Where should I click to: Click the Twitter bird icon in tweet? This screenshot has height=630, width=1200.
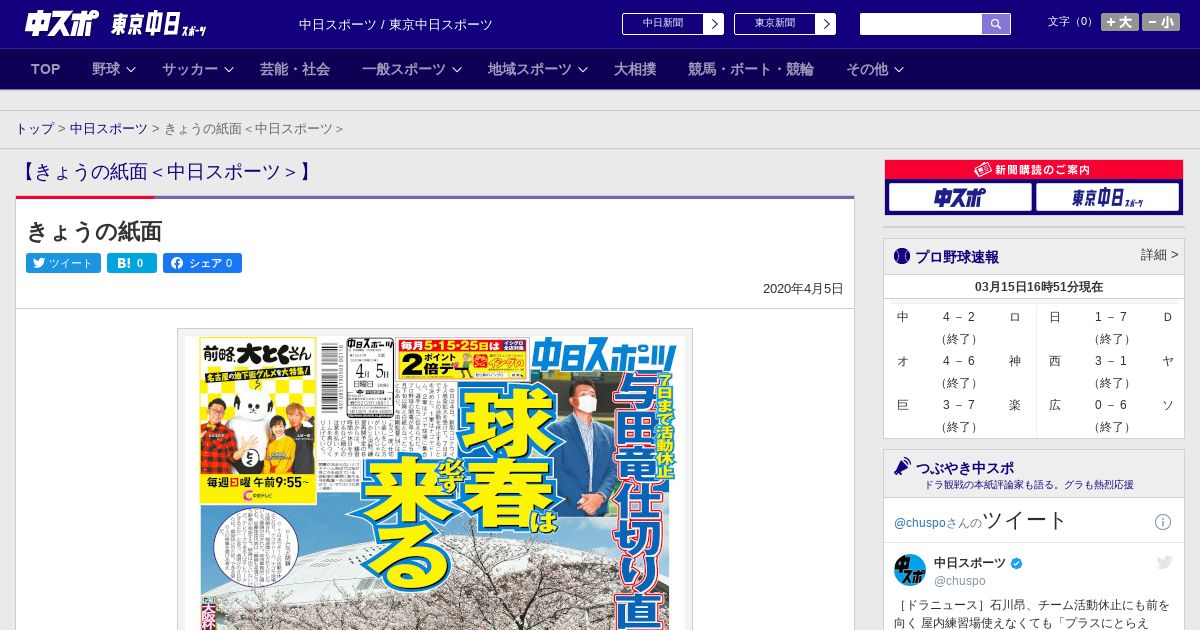(1164, 563)
